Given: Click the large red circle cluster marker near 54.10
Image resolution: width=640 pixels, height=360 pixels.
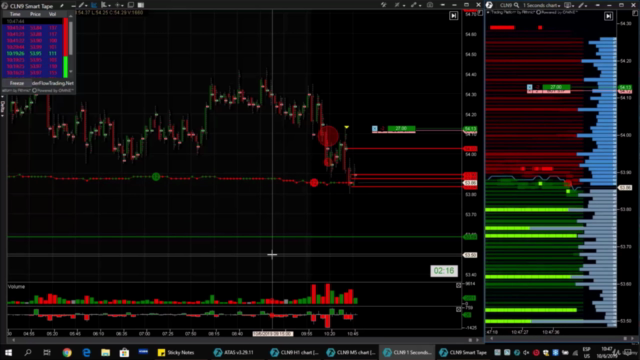Looking at the screenshot, I should 328,136.
